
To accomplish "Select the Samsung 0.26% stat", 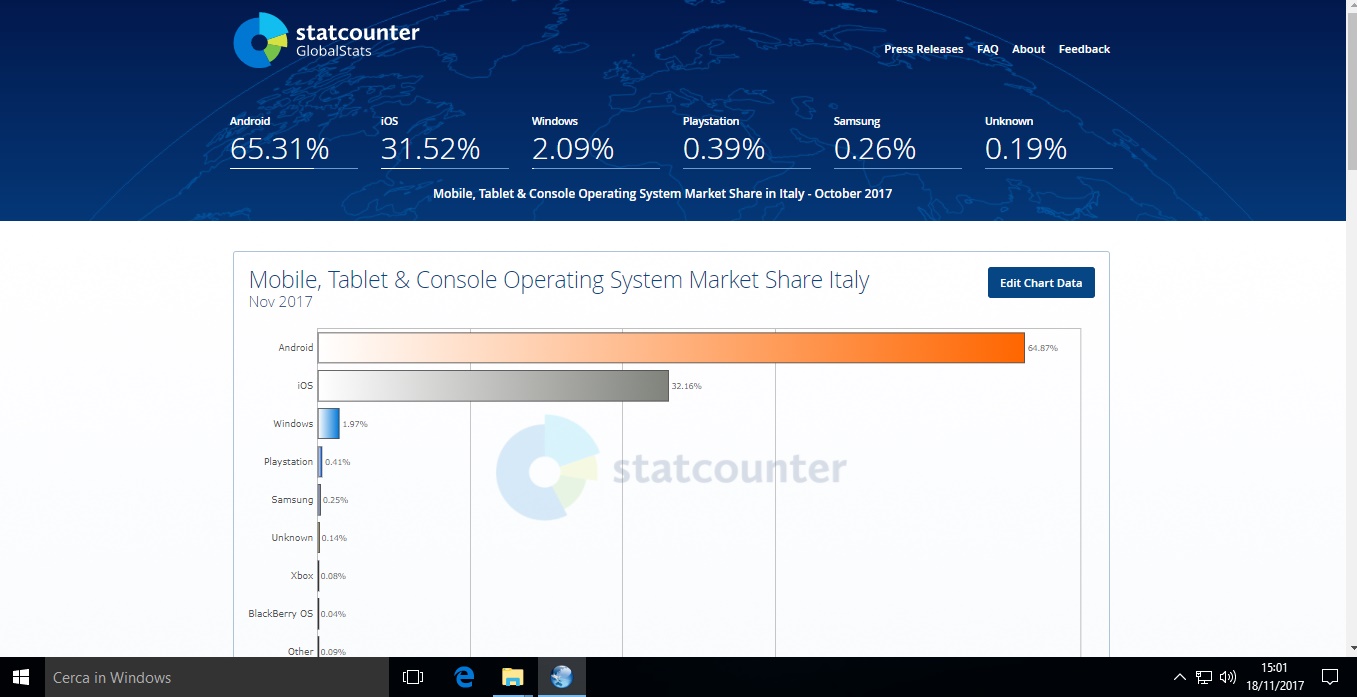I will pos(897,141).
